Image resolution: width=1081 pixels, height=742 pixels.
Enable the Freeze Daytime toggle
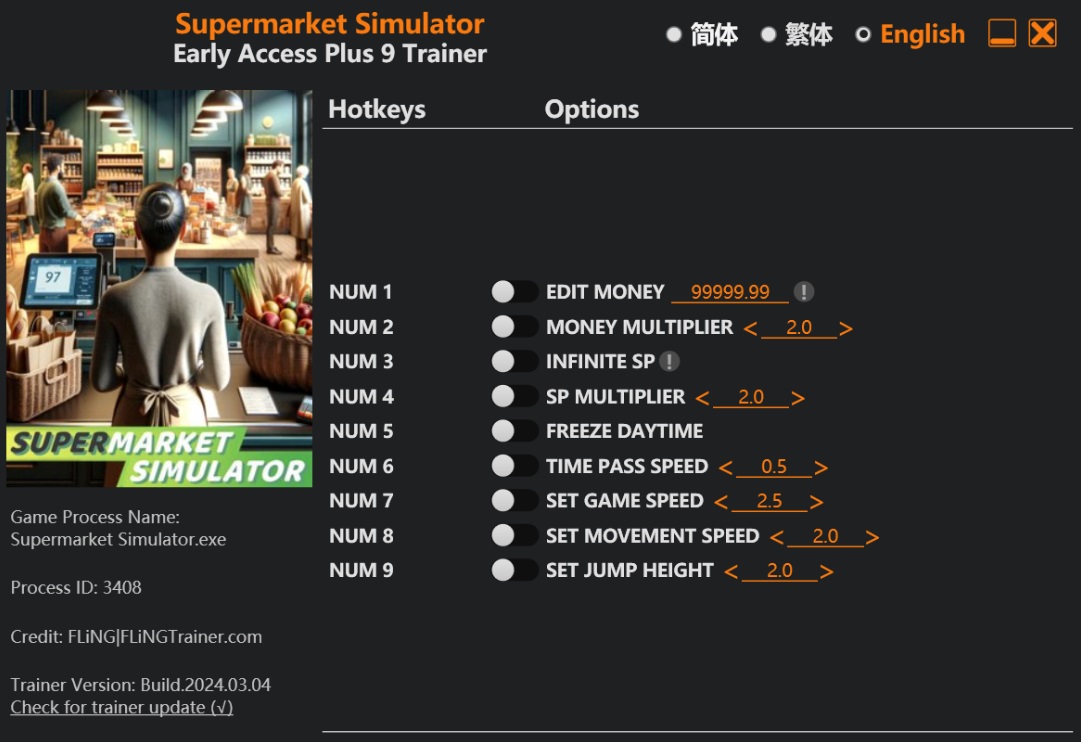point(514,431)
